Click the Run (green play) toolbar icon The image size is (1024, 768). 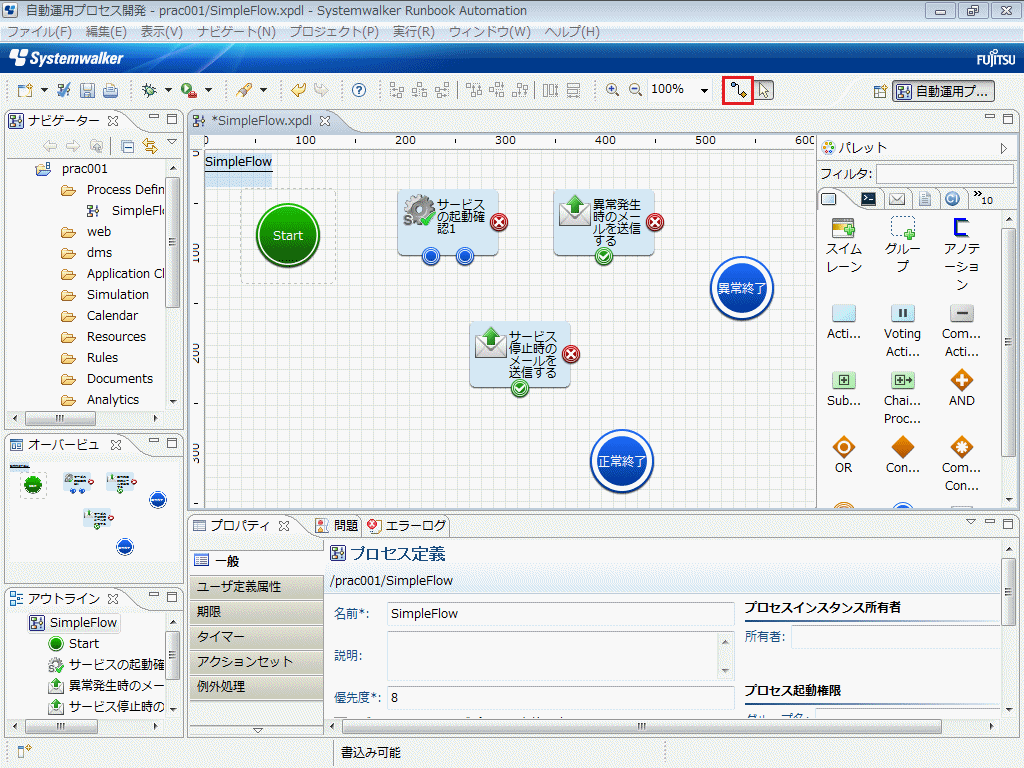tap(189, 90)
